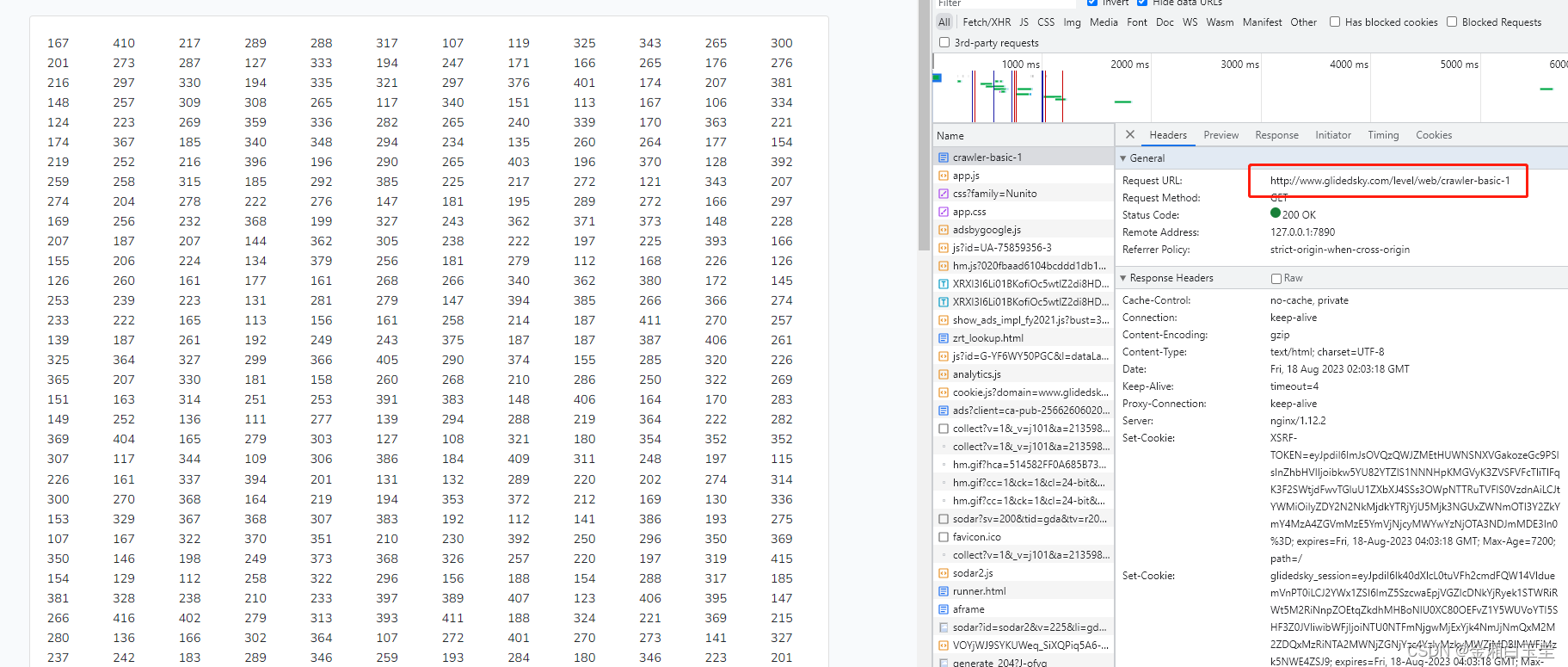The image size is (1568, 667).
Task: Filter requests by Font type
Action: point(1137,22)
